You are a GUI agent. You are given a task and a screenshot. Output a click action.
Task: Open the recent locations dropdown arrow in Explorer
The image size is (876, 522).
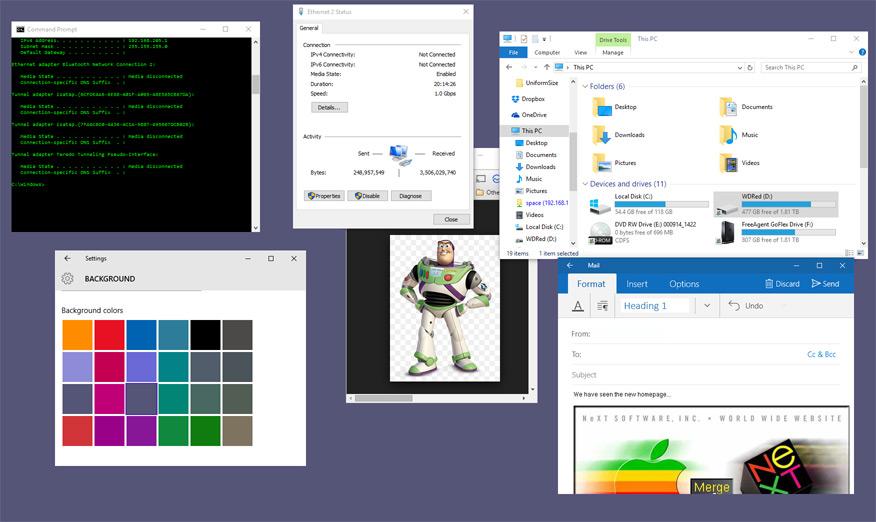pos(535,68)
